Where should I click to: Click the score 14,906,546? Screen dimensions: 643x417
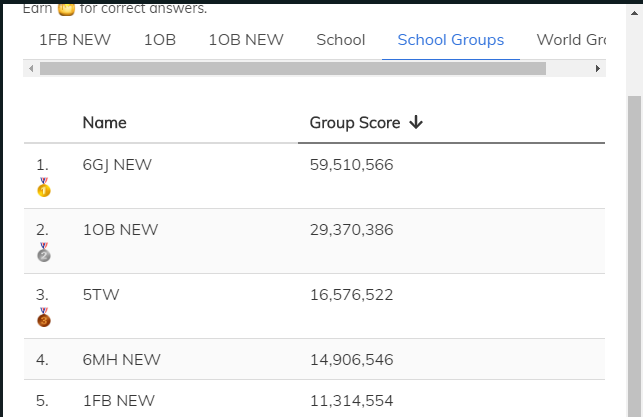351,360
